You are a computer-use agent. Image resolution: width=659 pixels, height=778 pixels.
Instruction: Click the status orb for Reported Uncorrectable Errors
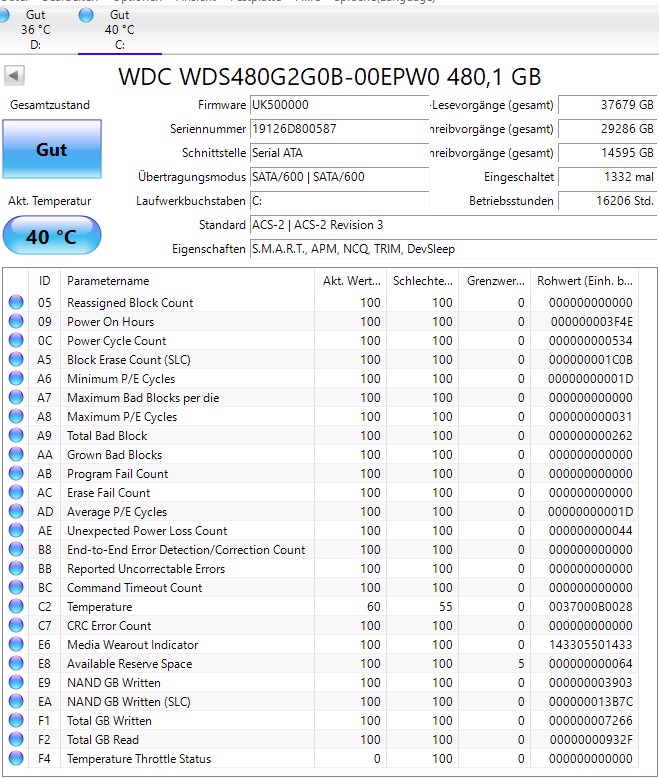[x=16, y=569]
